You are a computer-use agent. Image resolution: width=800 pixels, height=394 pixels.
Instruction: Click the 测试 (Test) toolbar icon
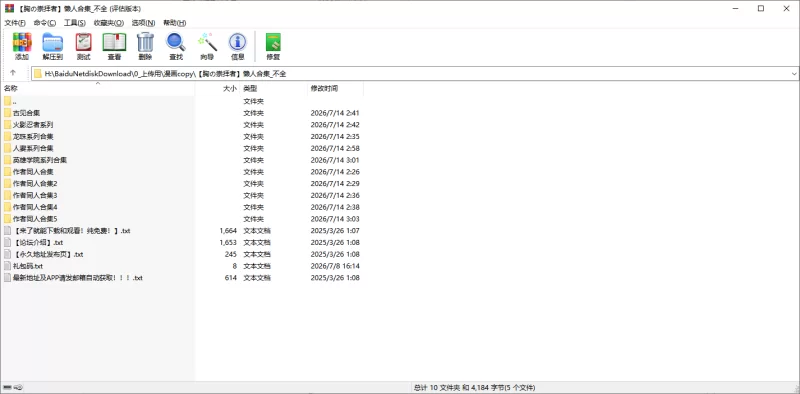83,42
